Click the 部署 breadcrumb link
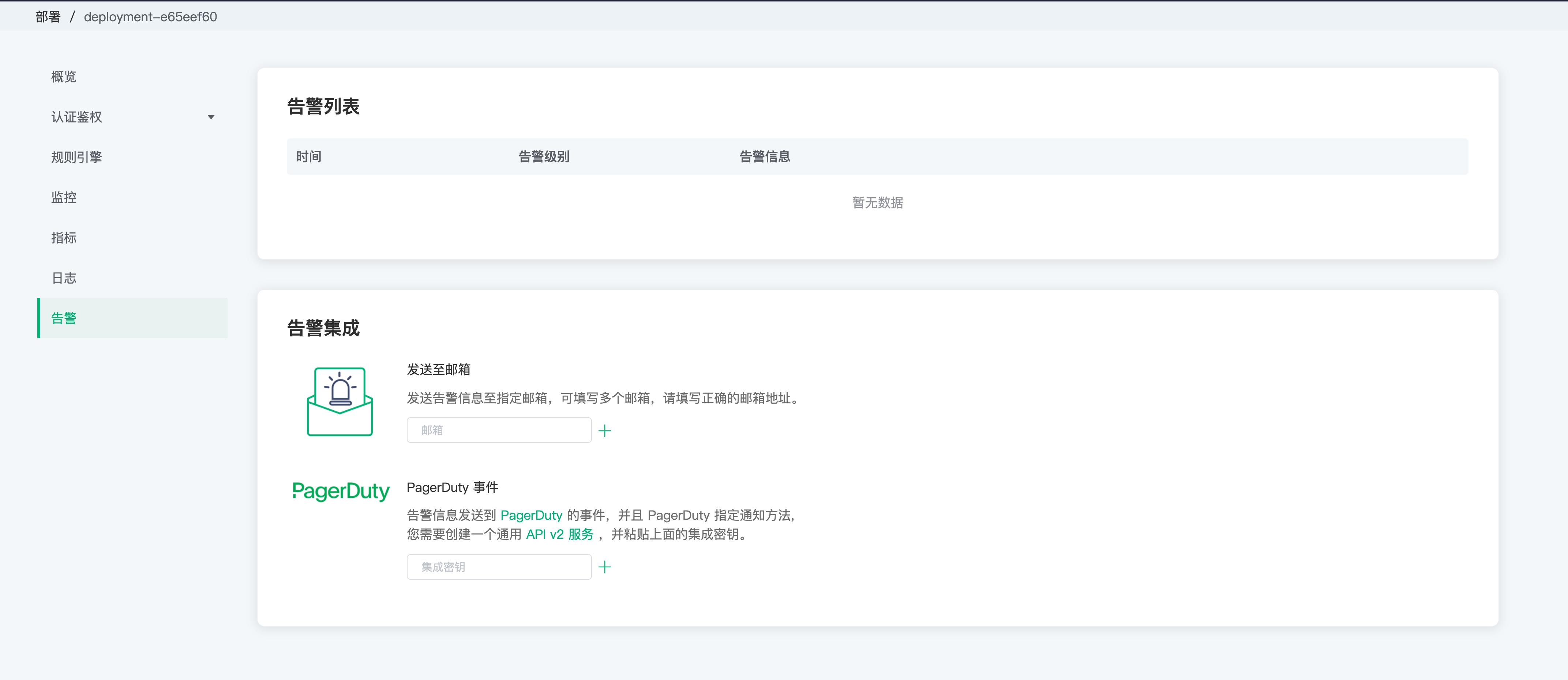The width and height of the screenshot is (1568, 680). click(48, 17)
